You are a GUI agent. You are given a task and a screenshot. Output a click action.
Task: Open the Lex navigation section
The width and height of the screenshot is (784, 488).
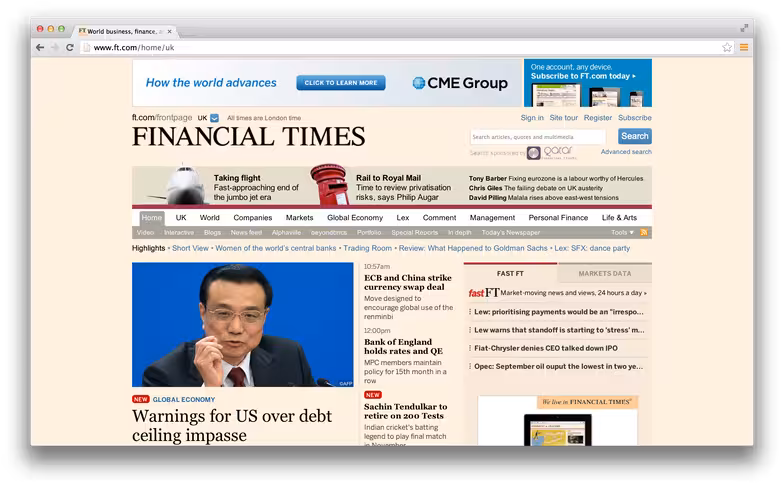(402, 218)
